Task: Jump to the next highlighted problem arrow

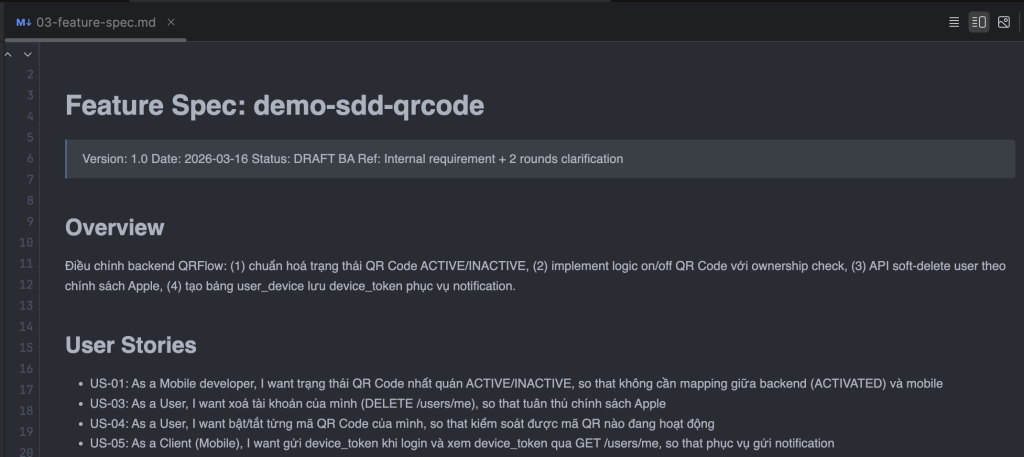Action: (26, 54)
